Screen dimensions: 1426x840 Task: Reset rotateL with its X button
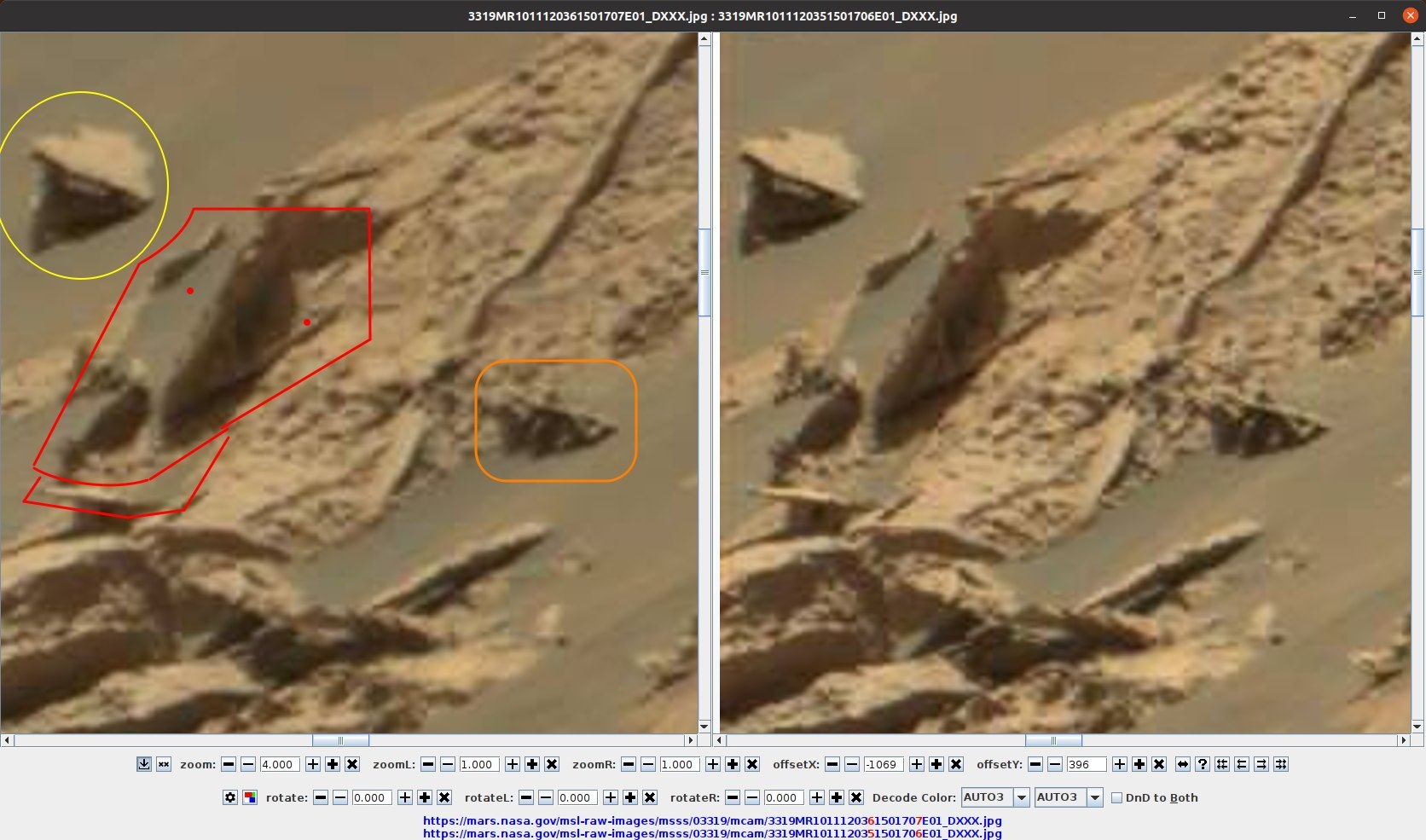coord(650,797)
